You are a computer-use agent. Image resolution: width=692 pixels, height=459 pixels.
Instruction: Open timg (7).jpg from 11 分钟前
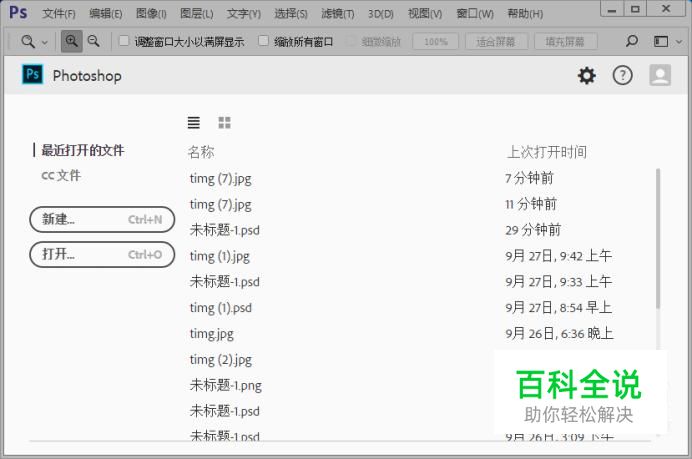220,204
